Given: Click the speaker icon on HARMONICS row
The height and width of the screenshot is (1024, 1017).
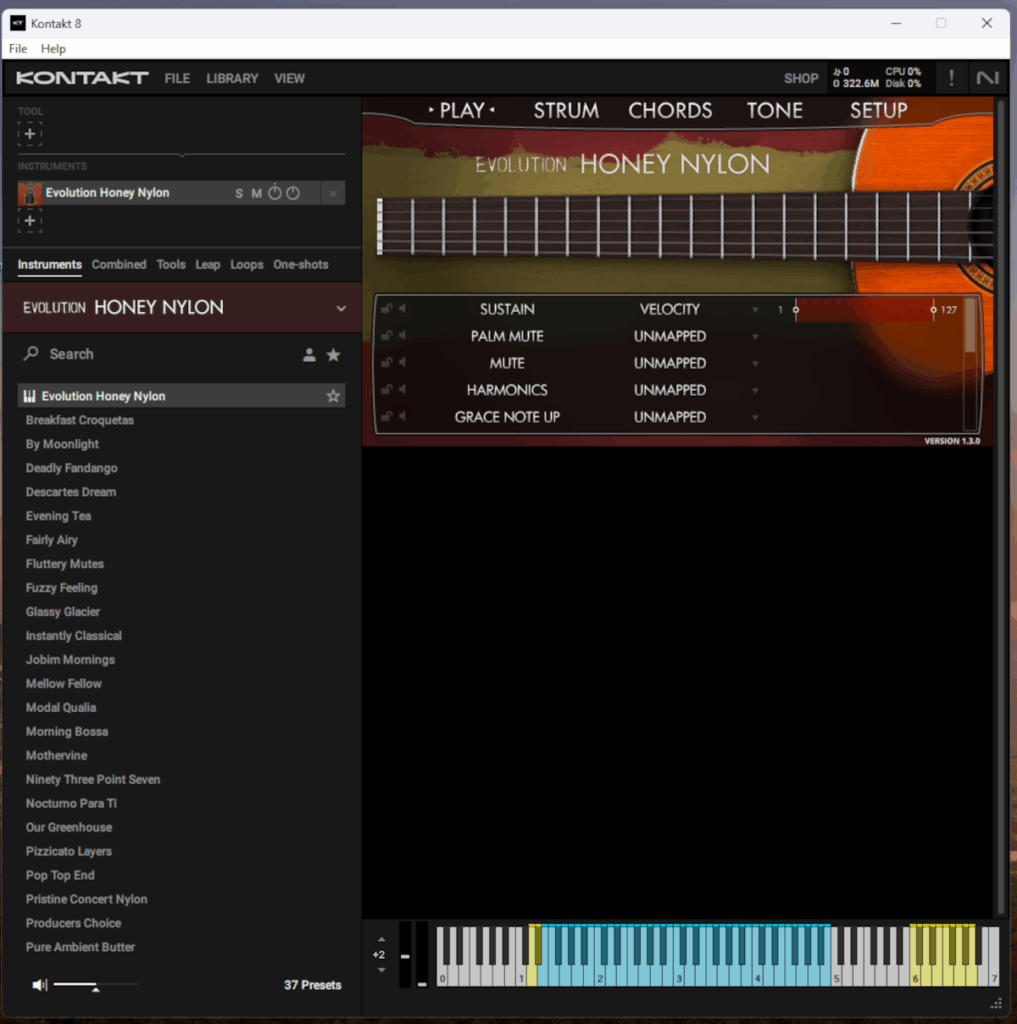Looking at the screenshot, I should click(402, 390).
